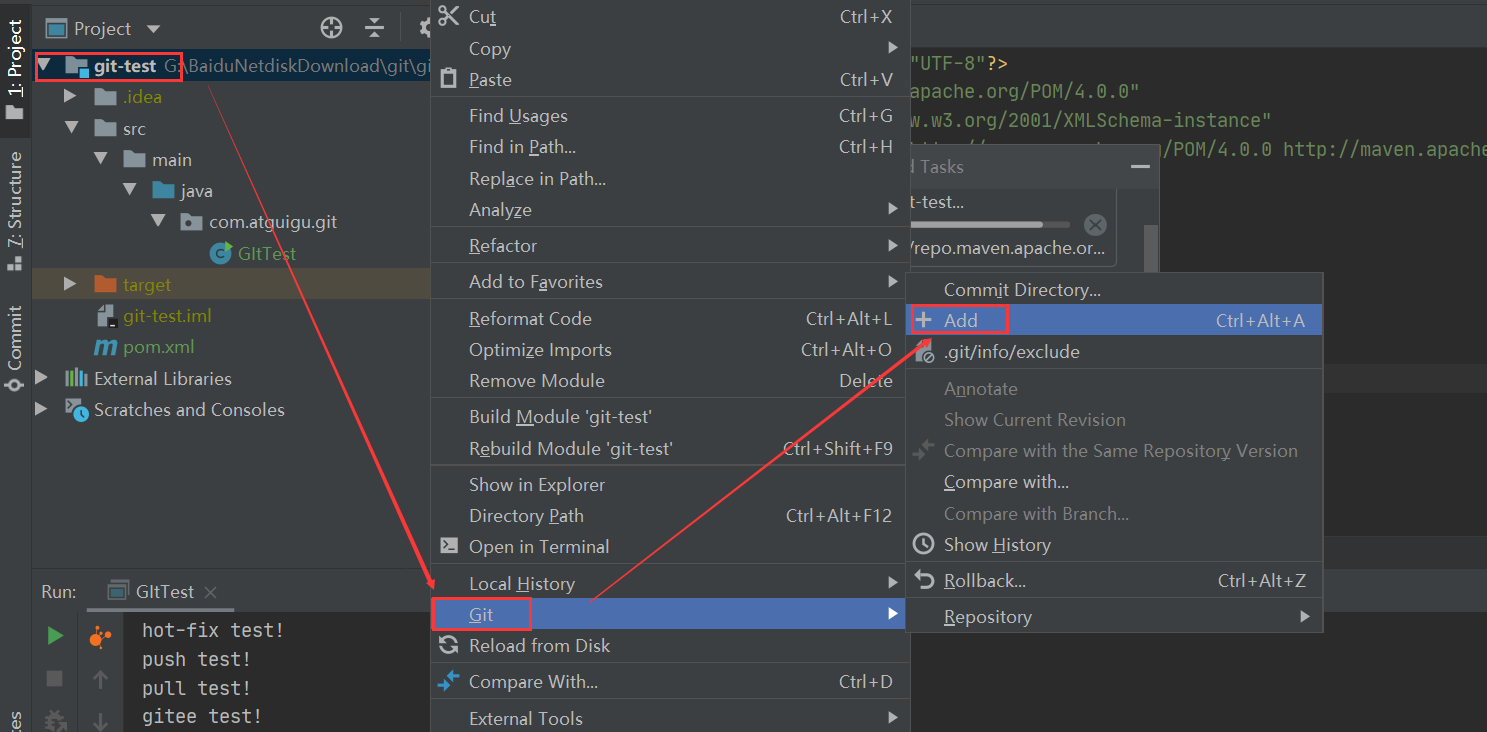Choose Rollback... in the Git submenu

(x=1114, y=581)
